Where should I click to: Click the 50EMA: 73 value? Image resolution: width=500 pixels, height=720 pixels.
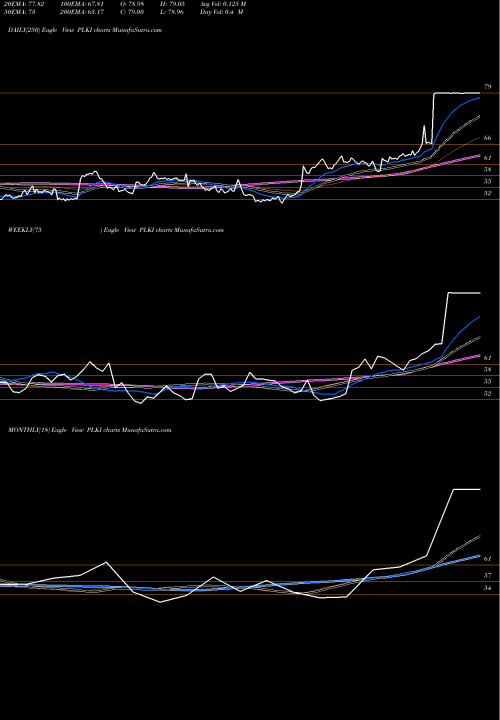[22, 12]
